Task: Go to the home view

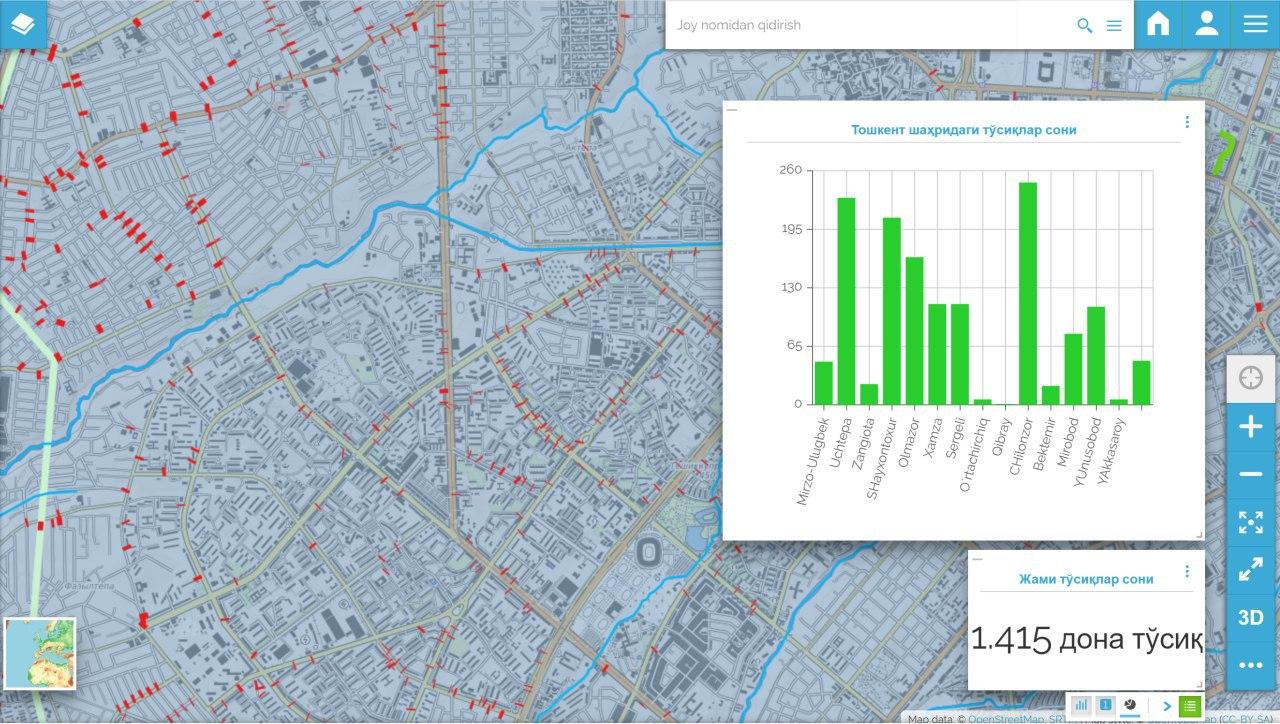Action: [x=1158, y=24]
